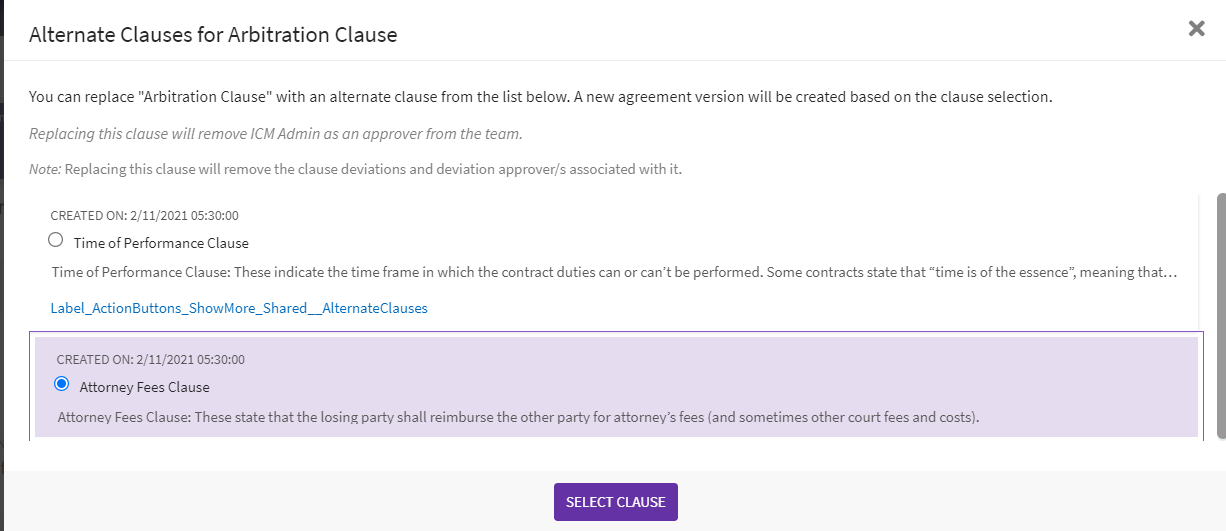1226x531 pixels.
Task: Select the Time of Performance Clause radio button
Action: [x=56, y=240]
